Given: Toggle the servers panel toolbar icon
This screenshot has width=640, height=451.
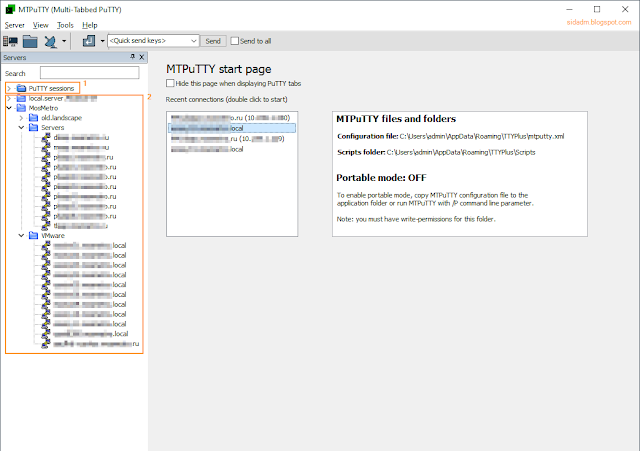Looking at the screenshot, I should (x=10, y=41).
